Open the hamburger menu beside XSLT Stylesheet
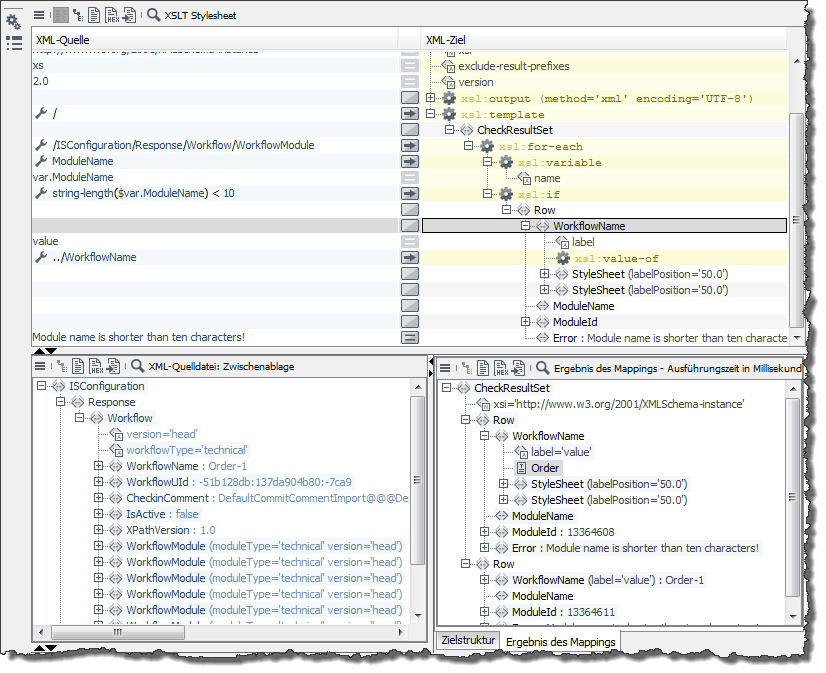826x673 pixels. (x=39, y=15)
